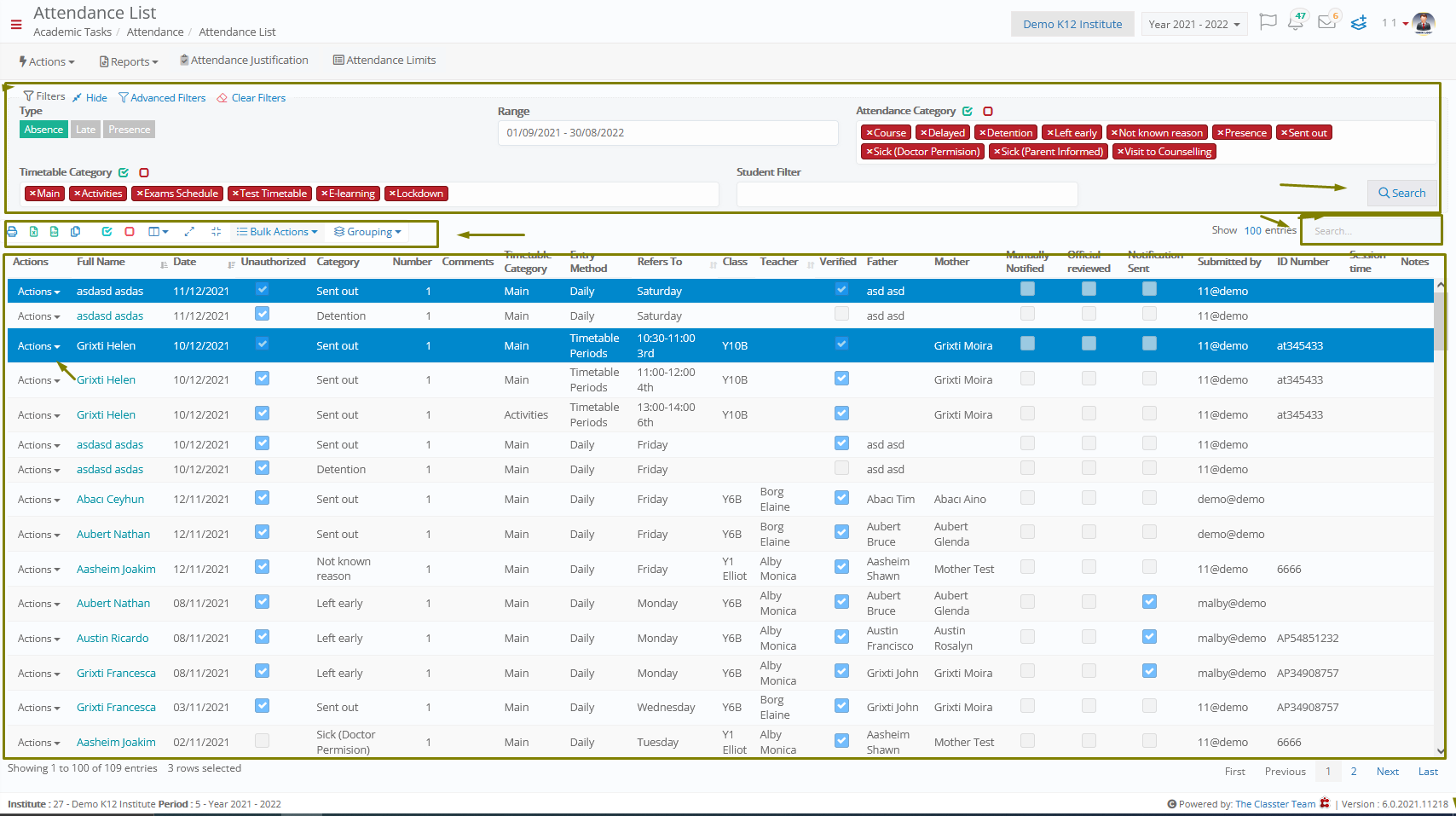Expand table to fullscreen

pyautogui.click(x=189, y=232)
